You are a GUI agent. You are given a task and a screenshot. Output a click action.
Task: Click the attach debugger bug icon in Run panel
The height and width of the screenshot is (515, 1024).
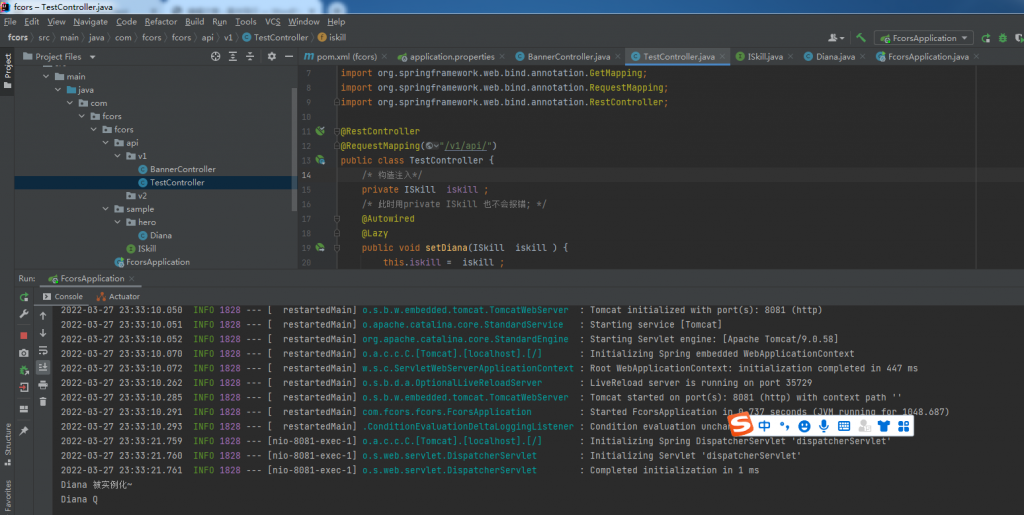click(24, 370)
